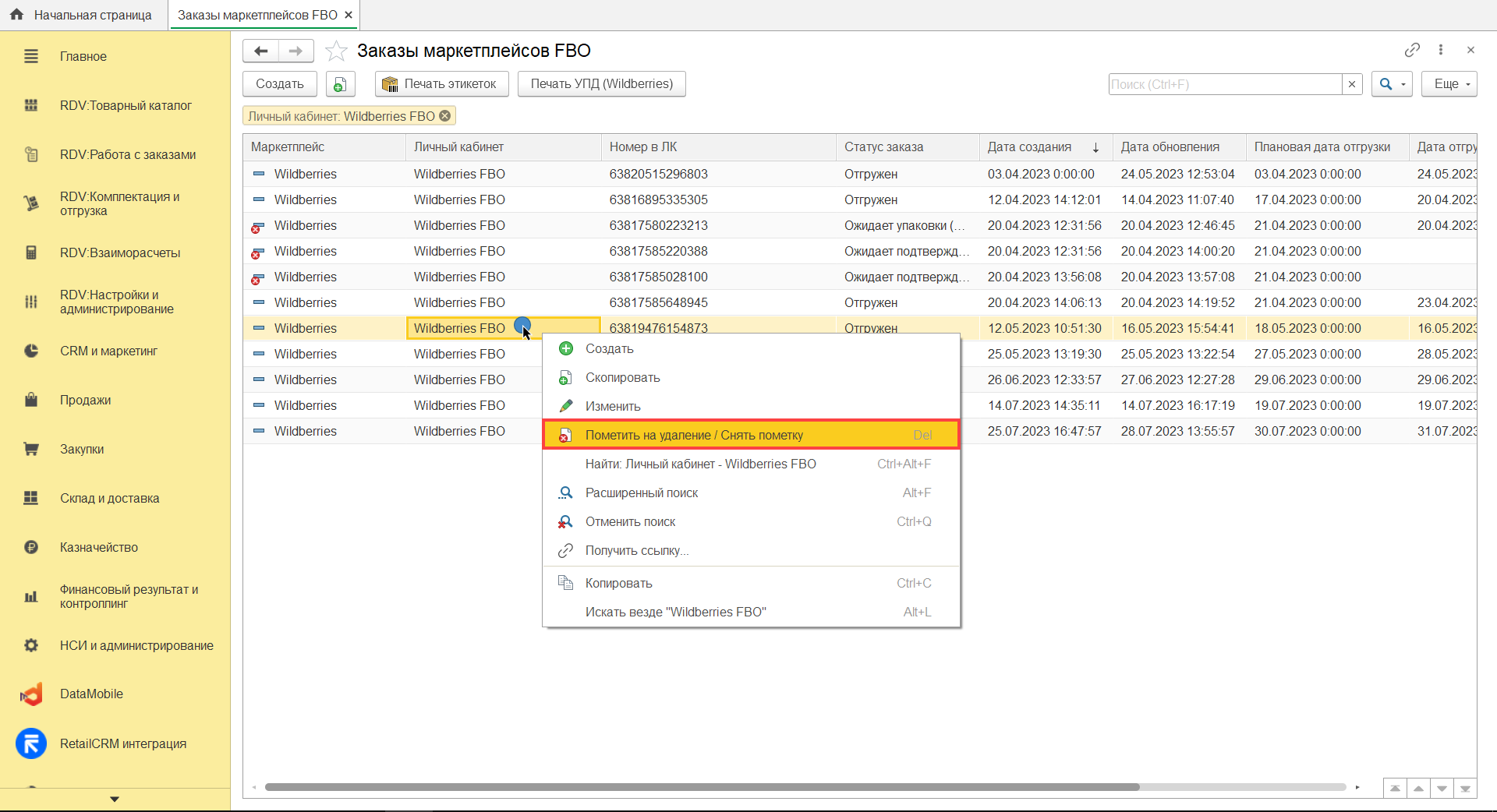Expand the Еще dropdown menu
Image resolution: width=1497 pixels, height=812 pixels.
tap(1449, 84)
